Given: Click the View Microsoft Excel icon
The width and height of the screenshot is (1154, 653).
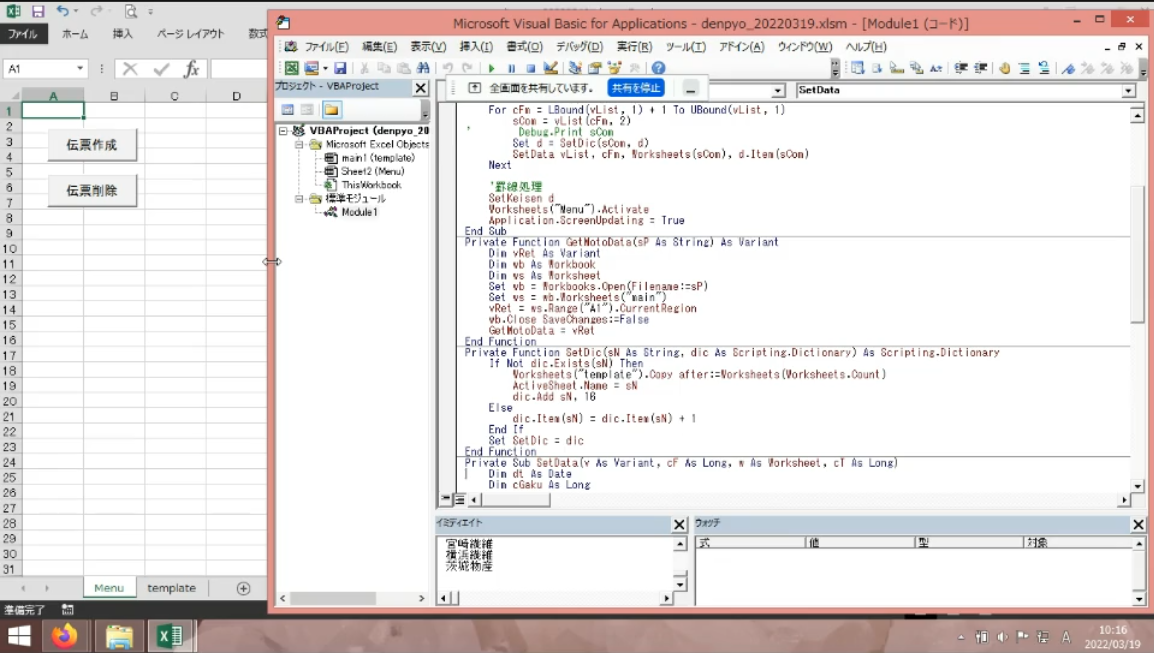Looking at the screenshot, I should click(x=291, y=68).
